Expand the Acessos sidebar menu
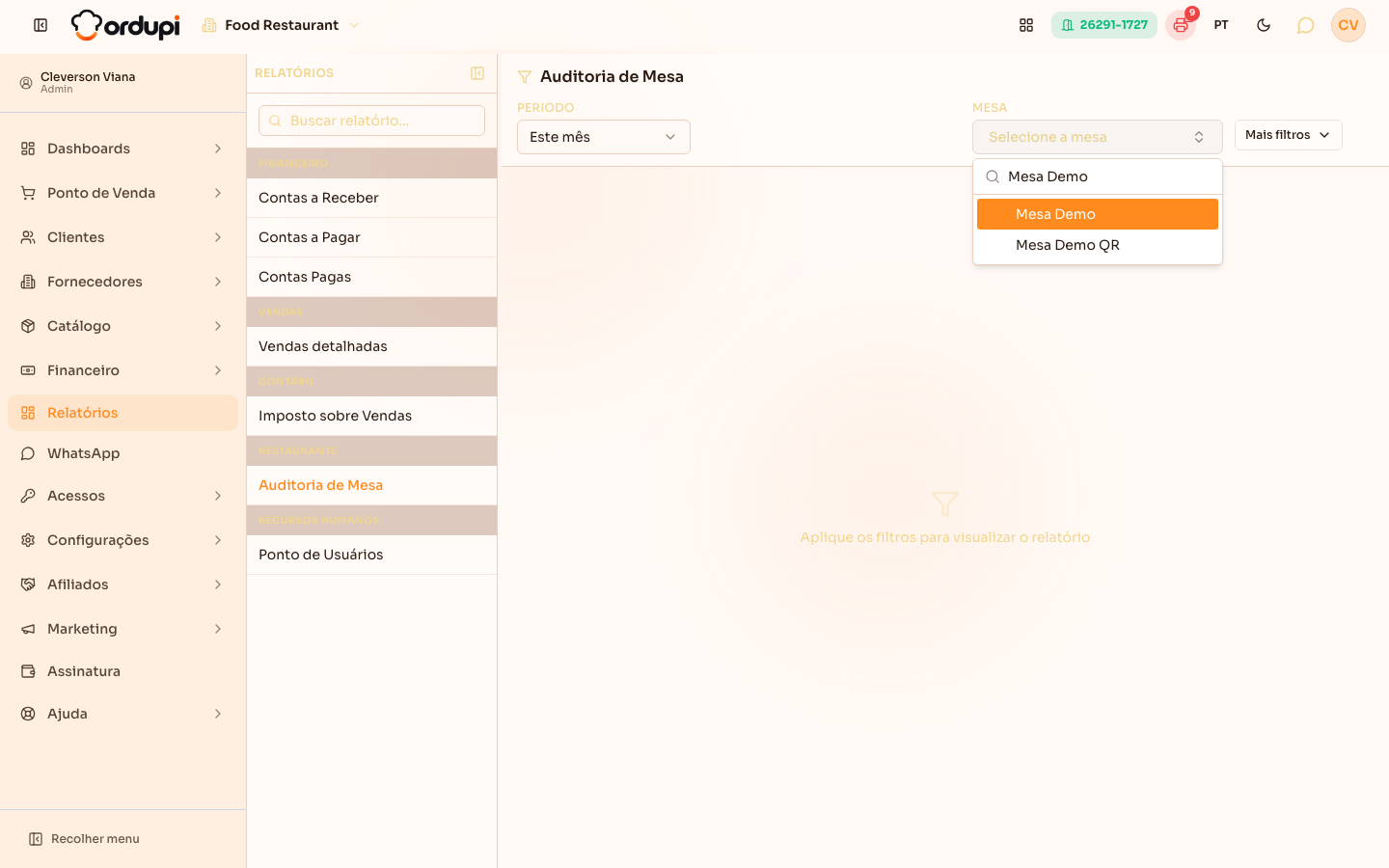1389x868 pixels. tap(123, 496)
